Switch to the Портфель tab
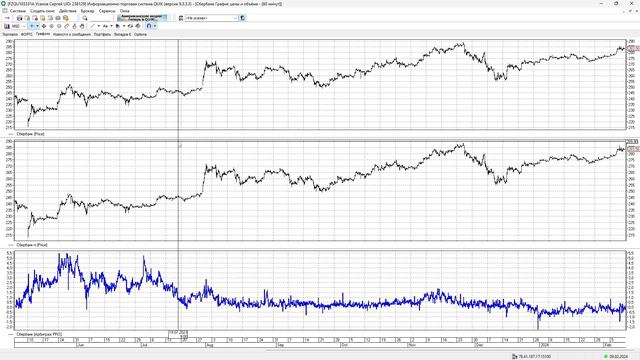Viewport: 640px width, 360px height. coord(102,35)
